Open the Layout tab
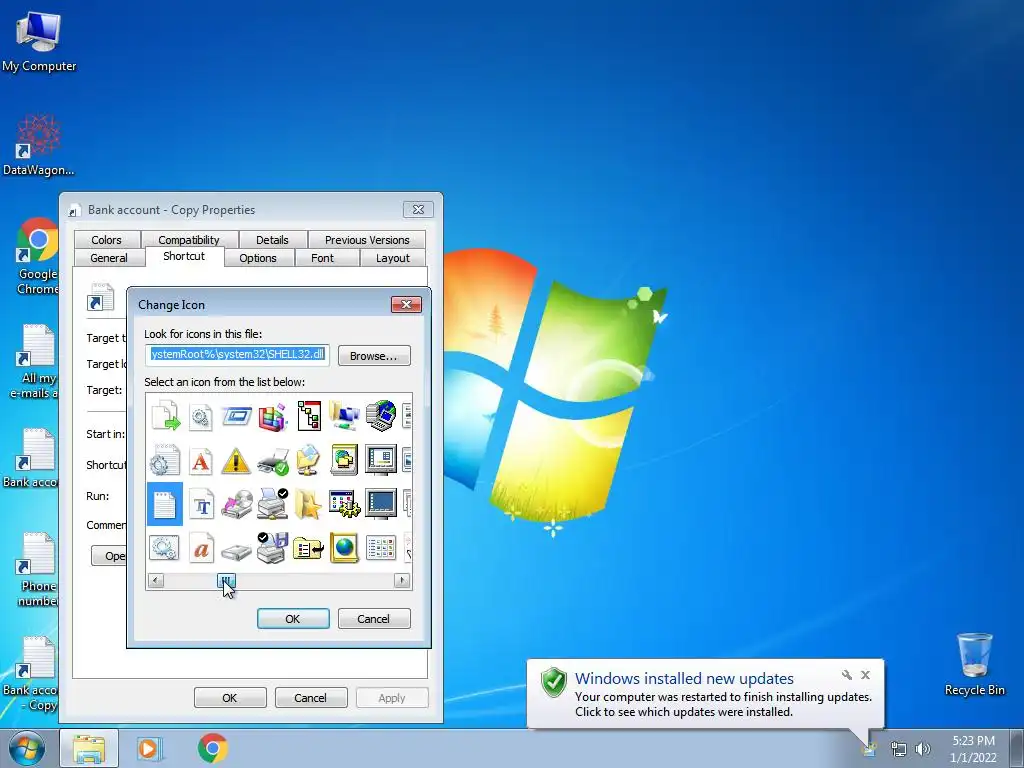 coord(393,258)
